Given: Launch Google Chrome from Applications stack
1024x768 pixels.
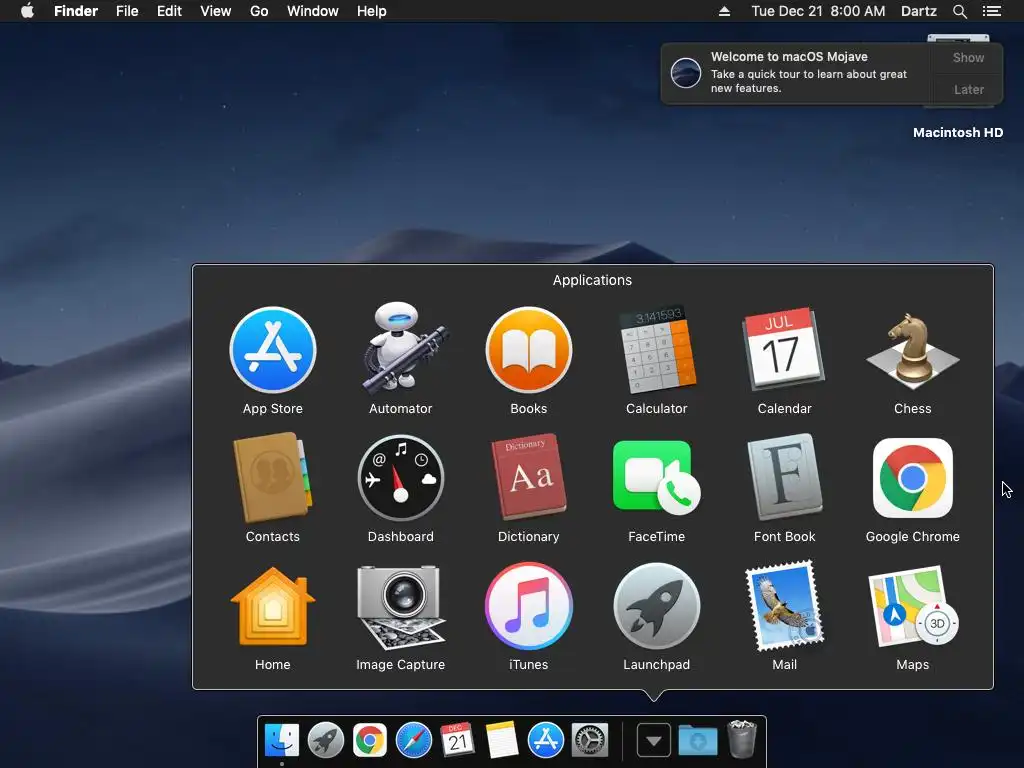Looking at the screenshot, I should (912, 478).
